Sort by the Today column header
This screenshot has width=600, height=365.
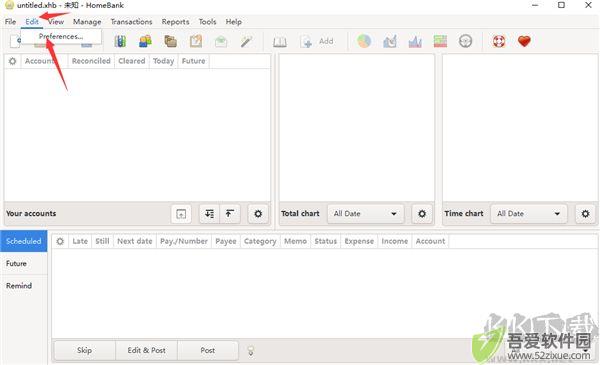(163, 61)
